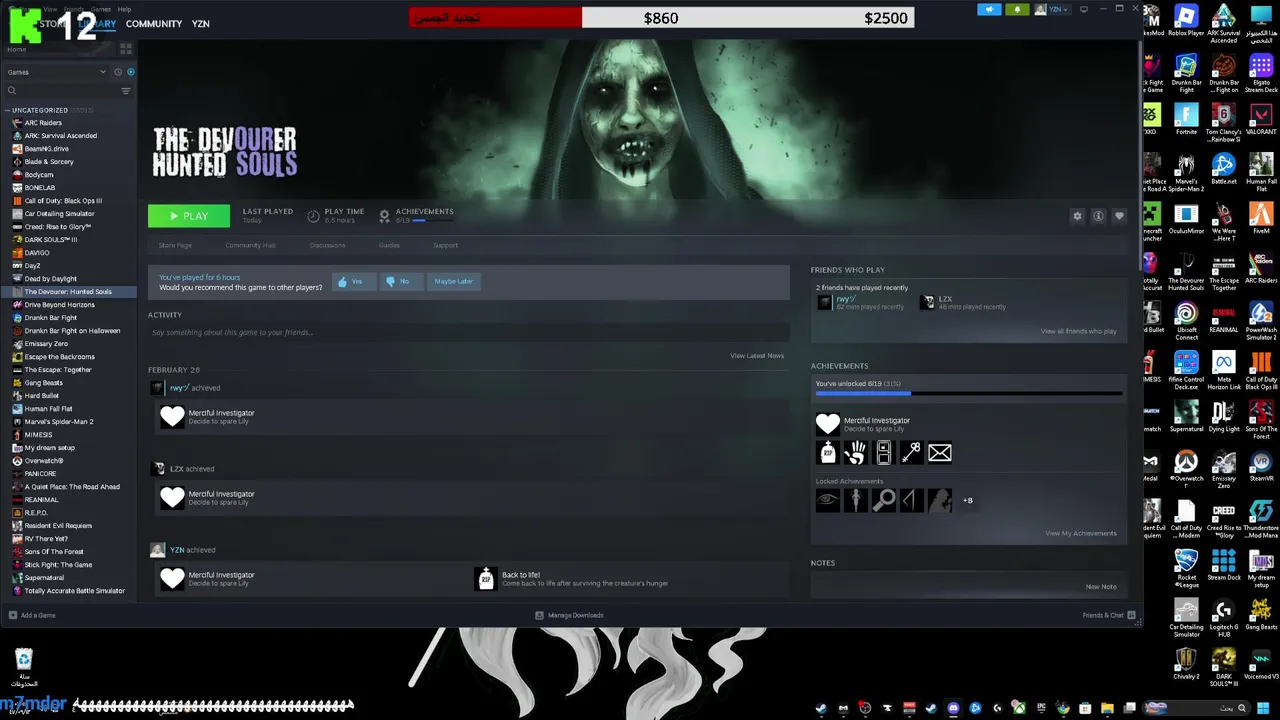Open the game info icon

click(x=1098, y=216)
